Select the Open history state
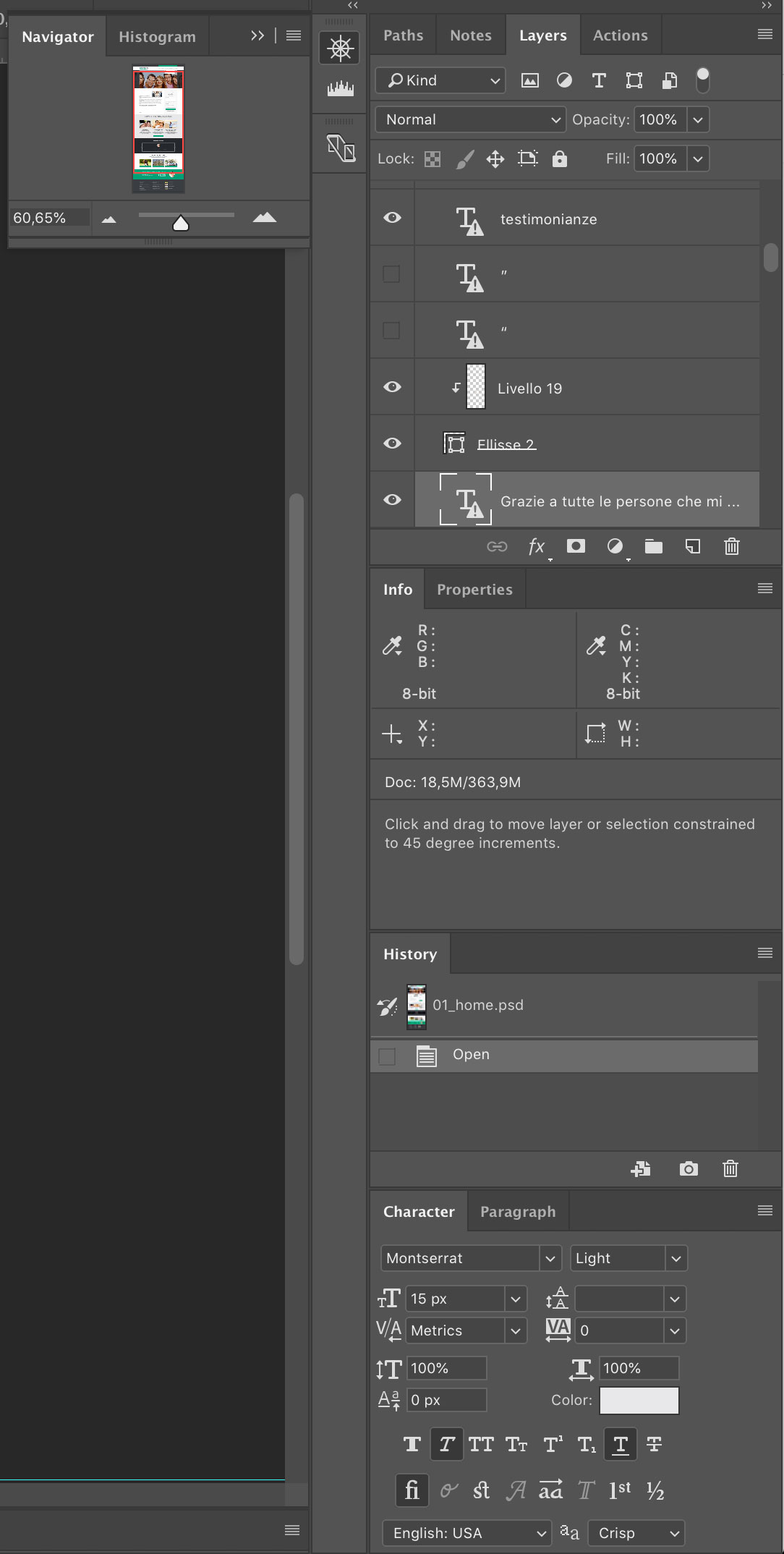The height and width of the screenshot is (1554, 784). coord(471,1054)
